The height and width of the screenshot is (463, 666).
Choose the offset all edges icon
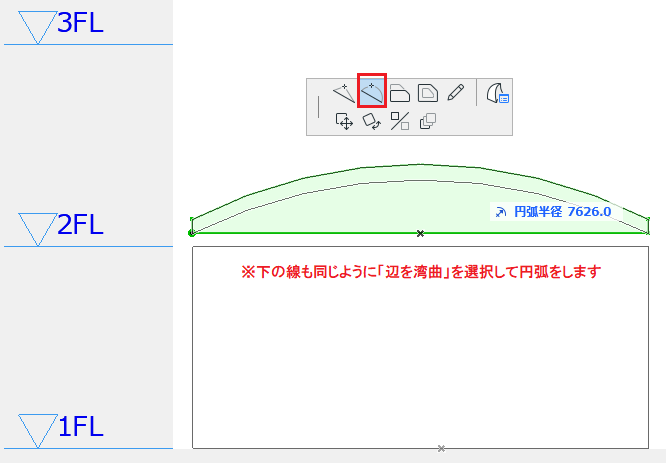point(428,93)
